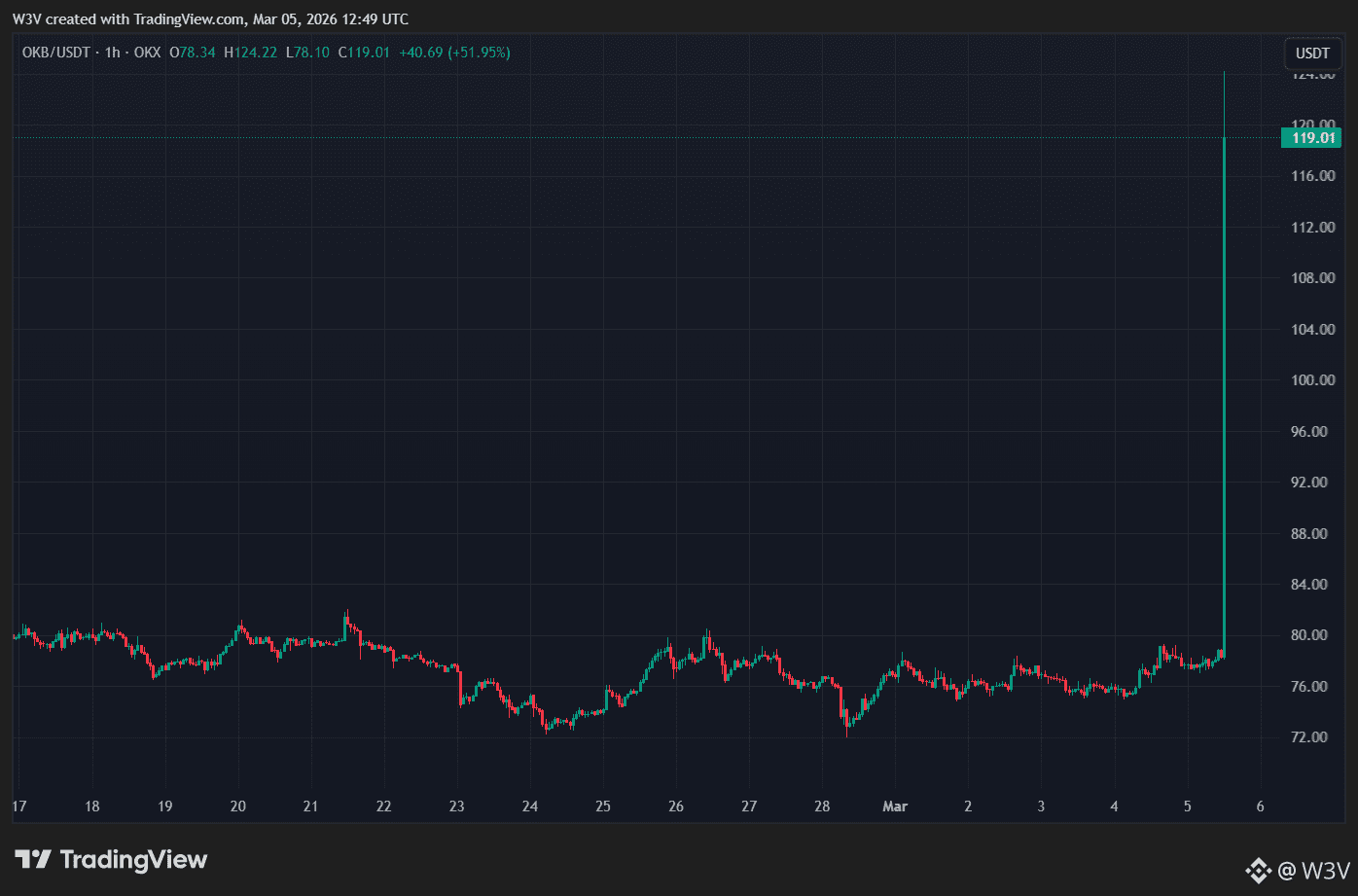Click the 28 date label on time axis
1358x896 pixels.
pyautogui.click(x=821, y=806)
